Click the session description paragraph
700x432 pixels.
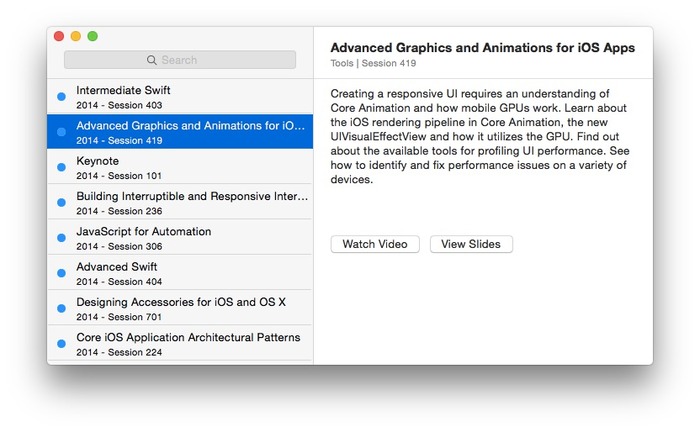click(480, 137)
